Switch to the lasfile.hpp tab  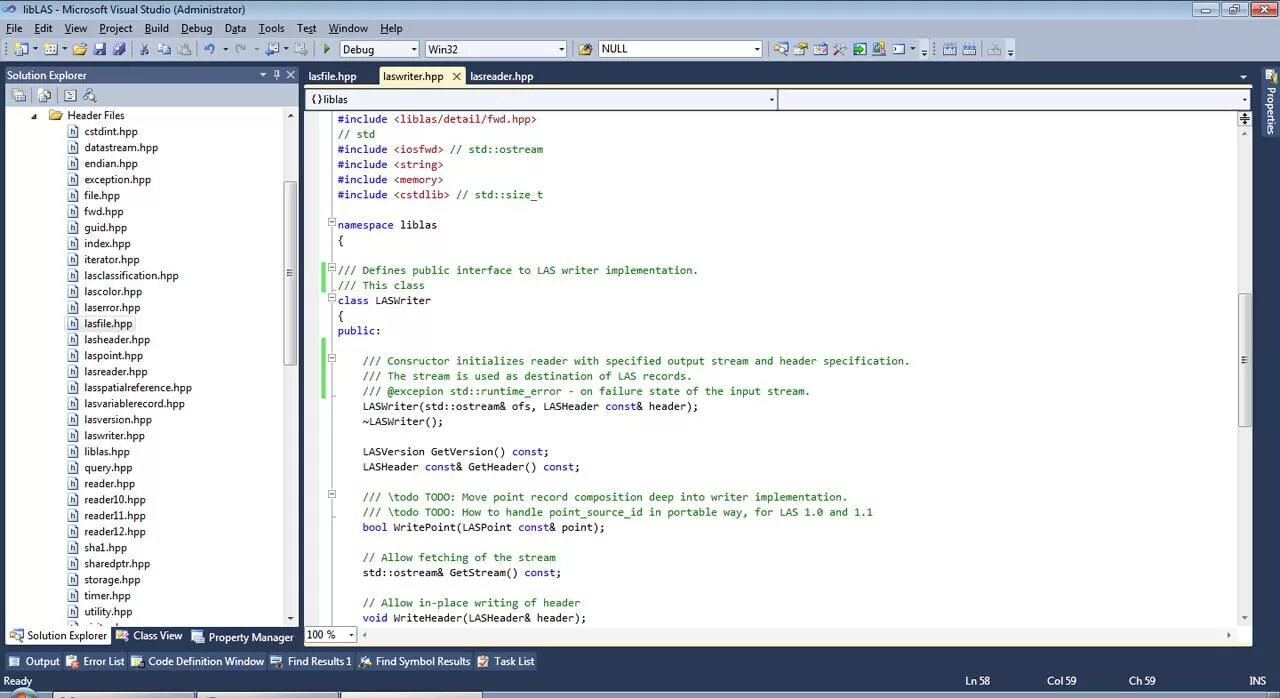332,76
